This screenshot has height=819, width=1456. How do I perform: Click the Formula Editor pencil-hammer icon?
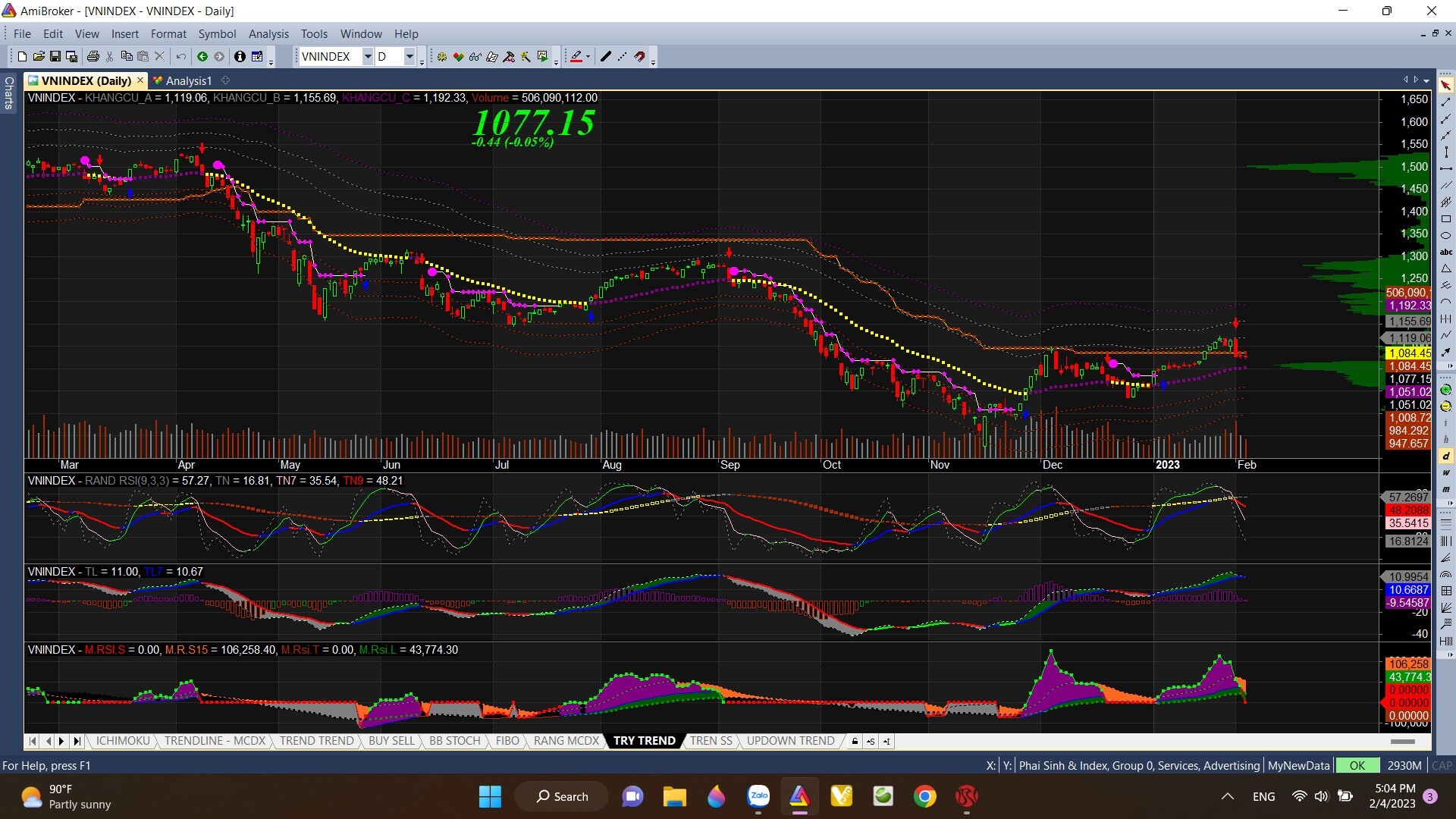(509, 56)
